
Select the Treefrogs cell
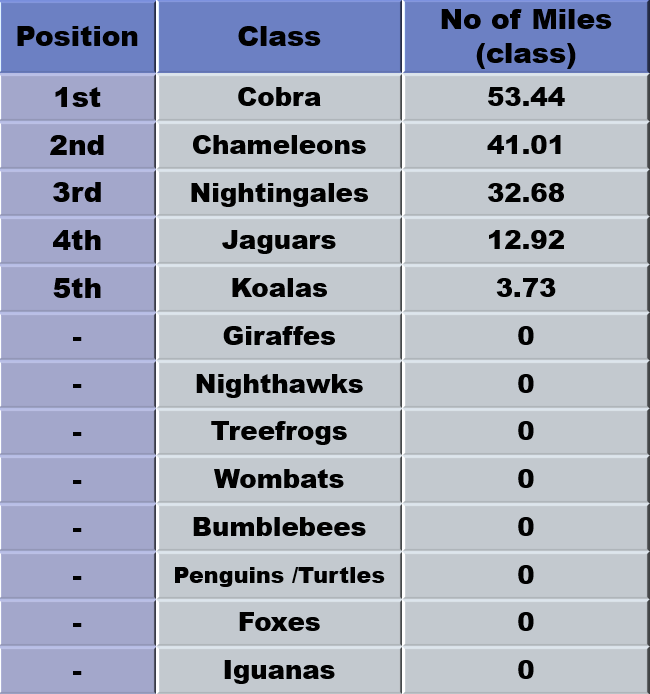279,432
